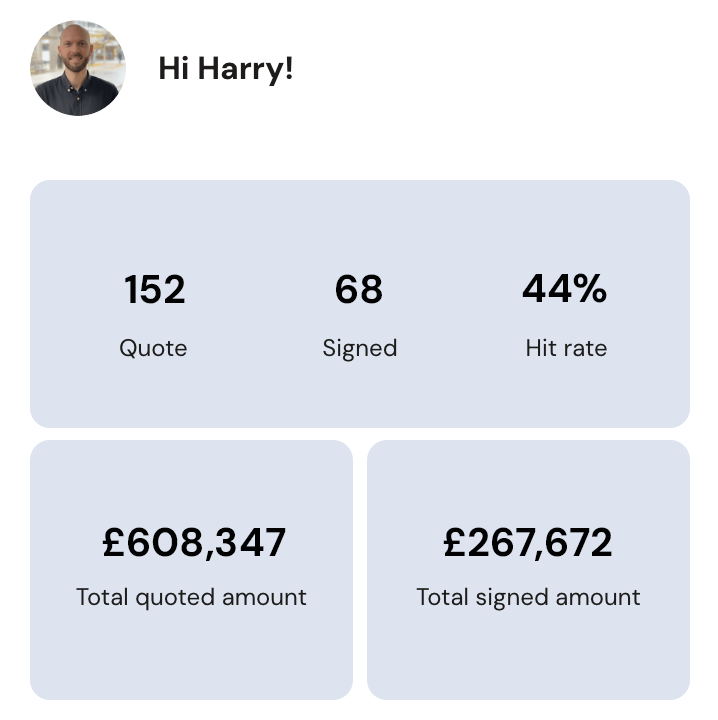Screen dimensions: 718x720
Task: Select the £267,672 amount
Action: 528,543
